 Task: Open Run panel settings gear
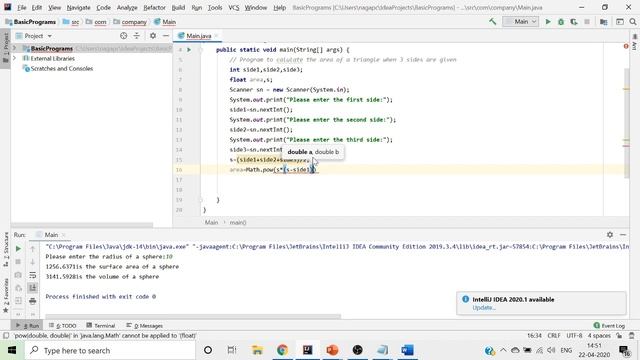pyautogui.click(x=610, y=235)
